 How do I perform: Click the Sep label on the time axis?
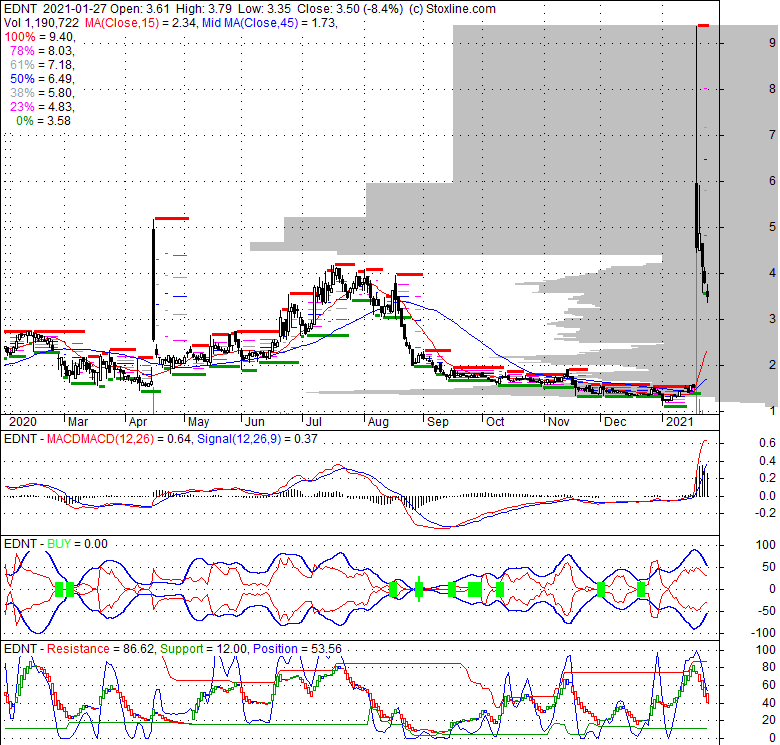point(438,422)
